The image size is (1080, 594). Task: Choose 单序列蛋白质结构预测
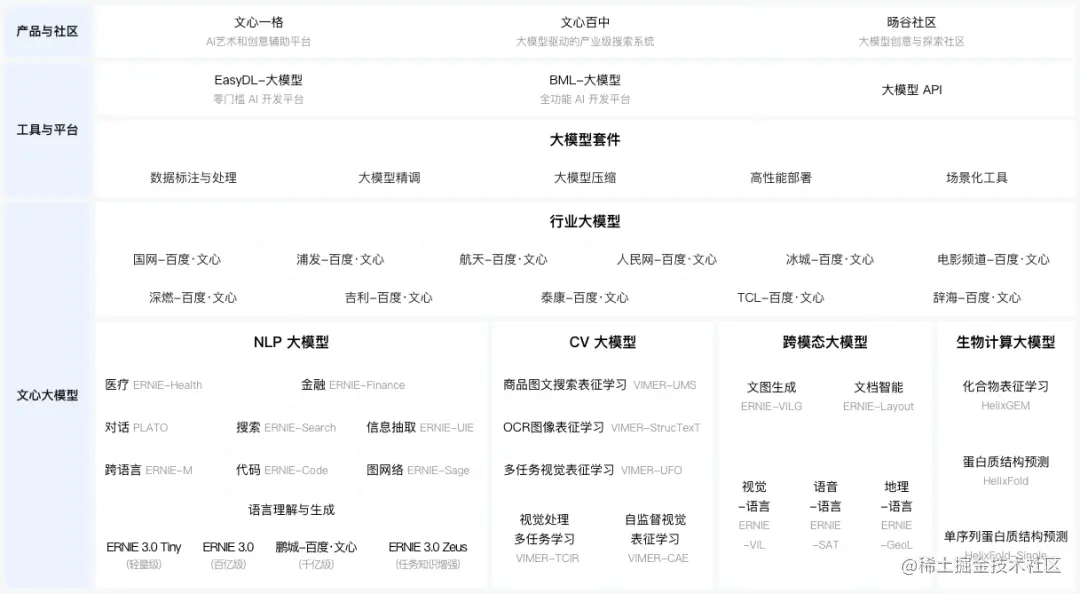pos(1006,537)
